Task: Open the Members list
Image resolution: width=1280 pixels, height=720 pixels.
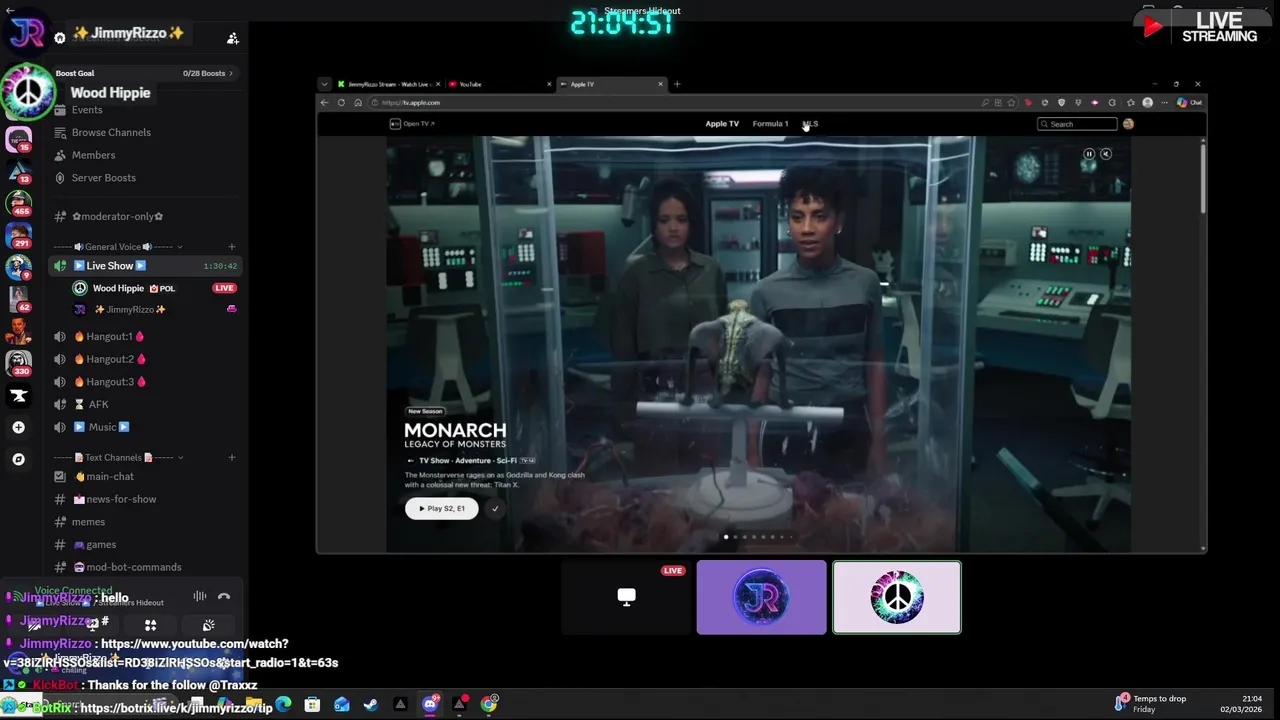Action: pos(93,155)
